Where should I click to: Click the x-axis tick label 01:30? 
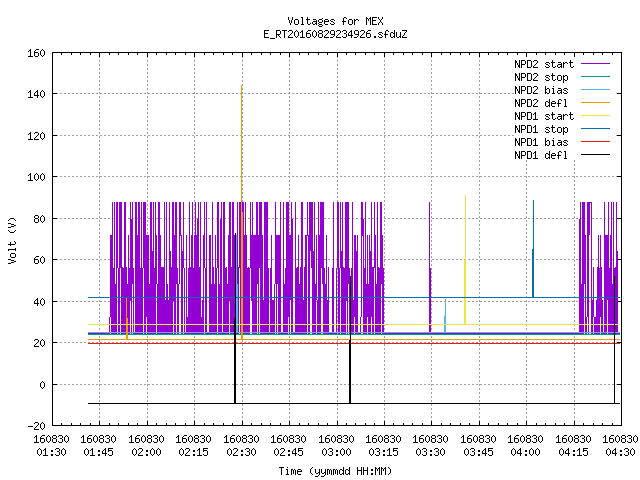[x=51, y=452]
